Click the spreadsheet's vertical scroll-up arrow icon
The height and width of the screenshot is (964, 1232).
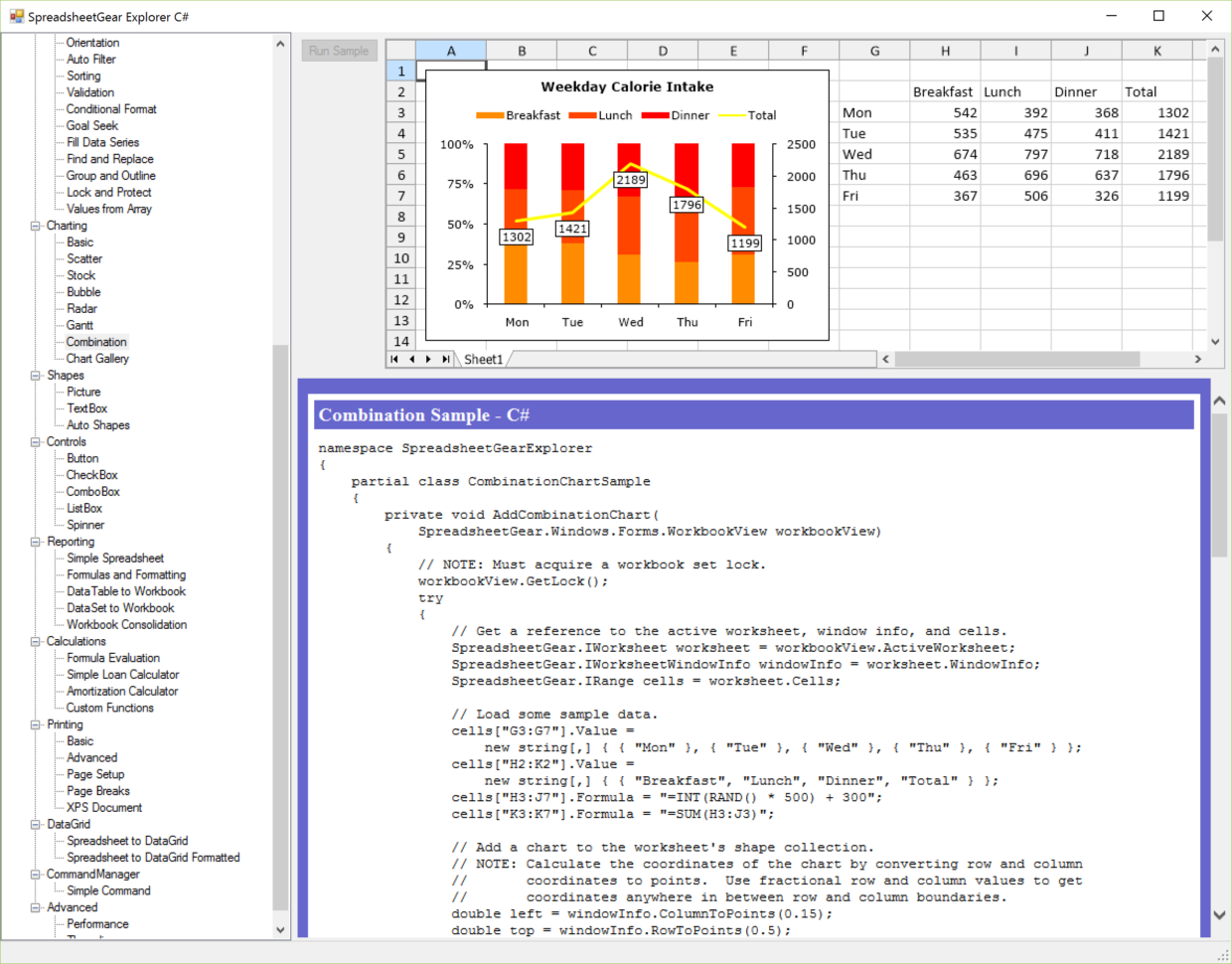click(1214, 48)
